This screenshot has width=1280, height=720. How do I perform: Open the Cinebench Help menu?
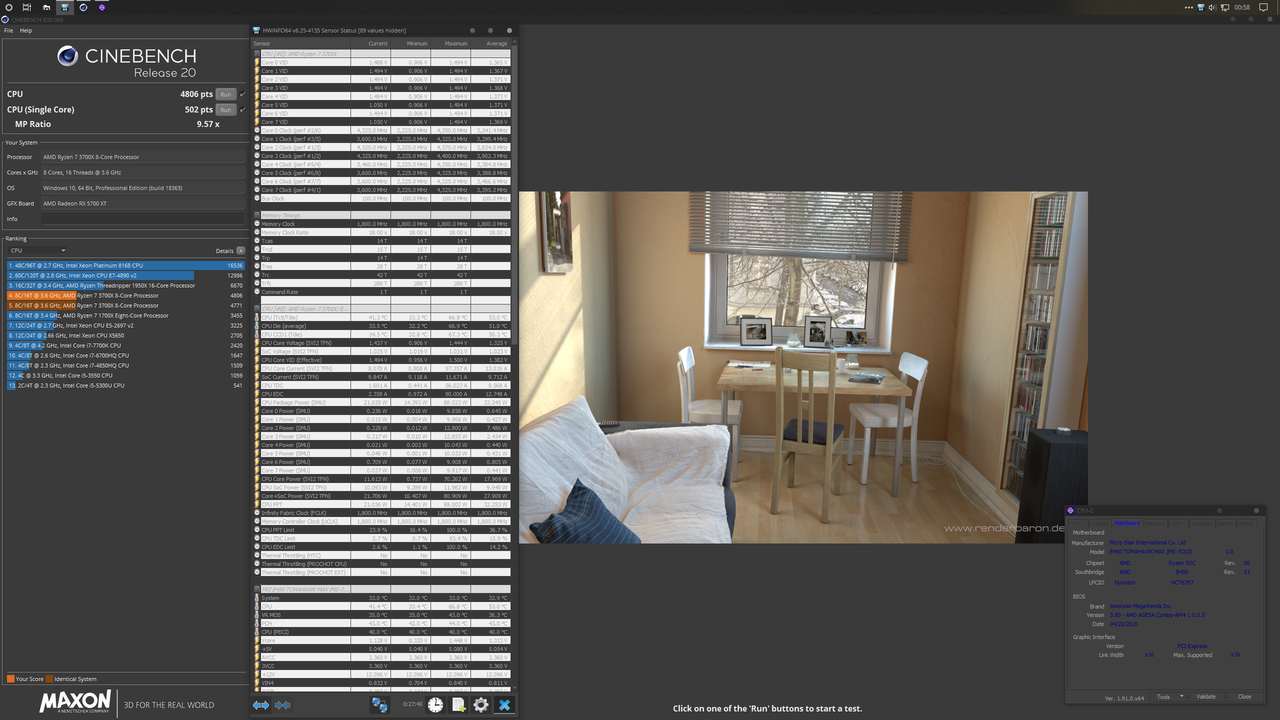point(27,31)
